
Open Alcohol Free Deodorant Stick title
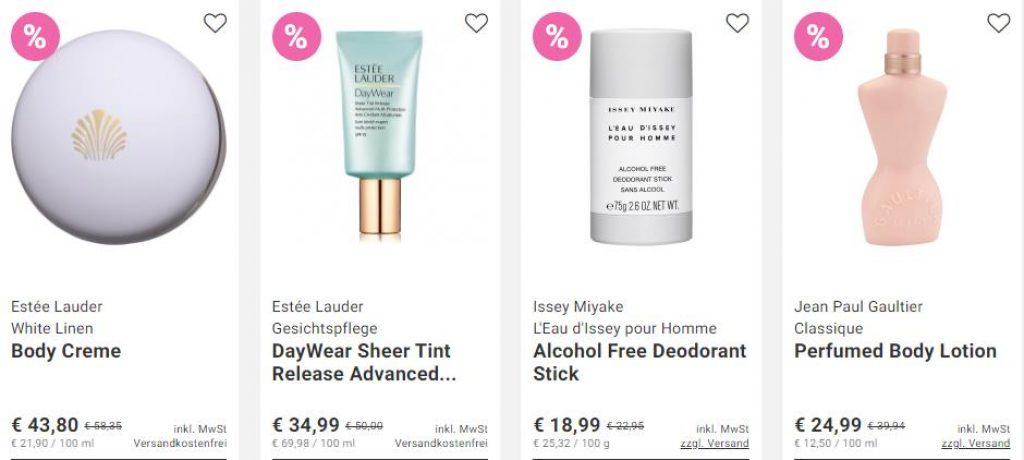tap(639, 362)
